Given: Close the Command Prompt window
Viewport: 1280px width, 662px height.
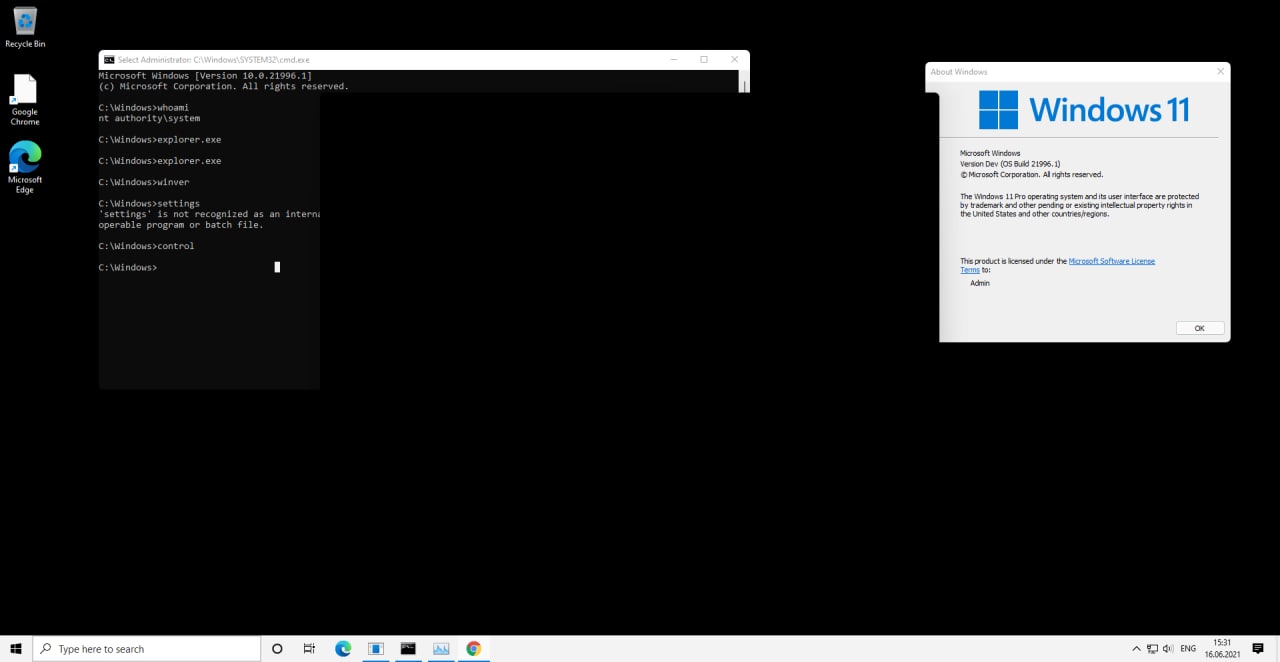Looking at the screenshot, I should click(735, 60).
